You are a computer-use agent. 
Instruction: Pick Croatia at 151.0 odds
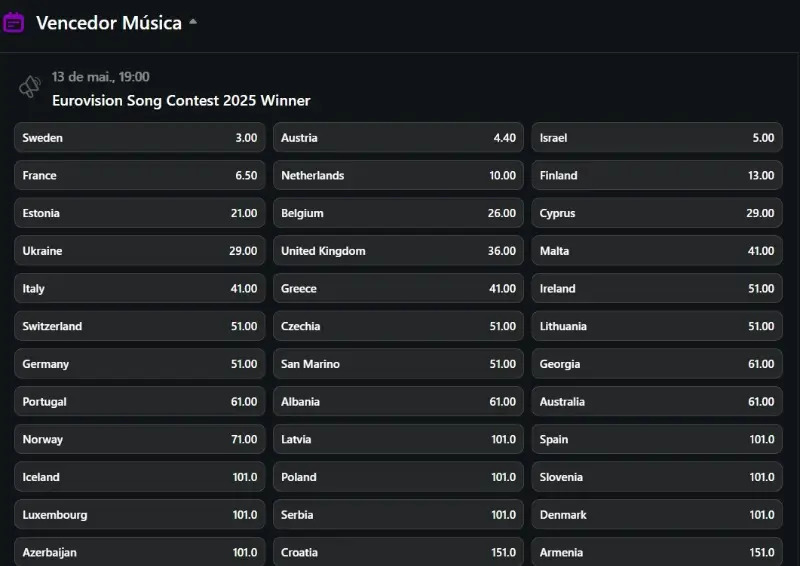[398, 552]
